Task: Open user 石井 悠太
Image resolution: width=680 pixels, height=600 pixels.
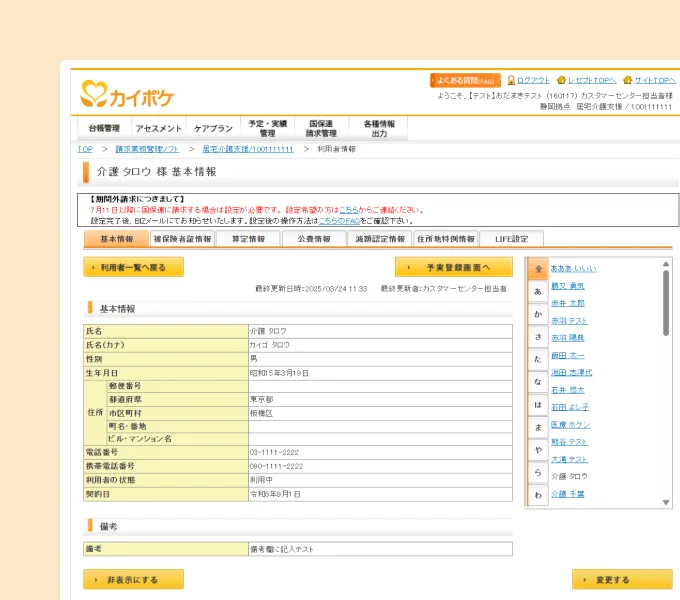Action: point(568,390)
